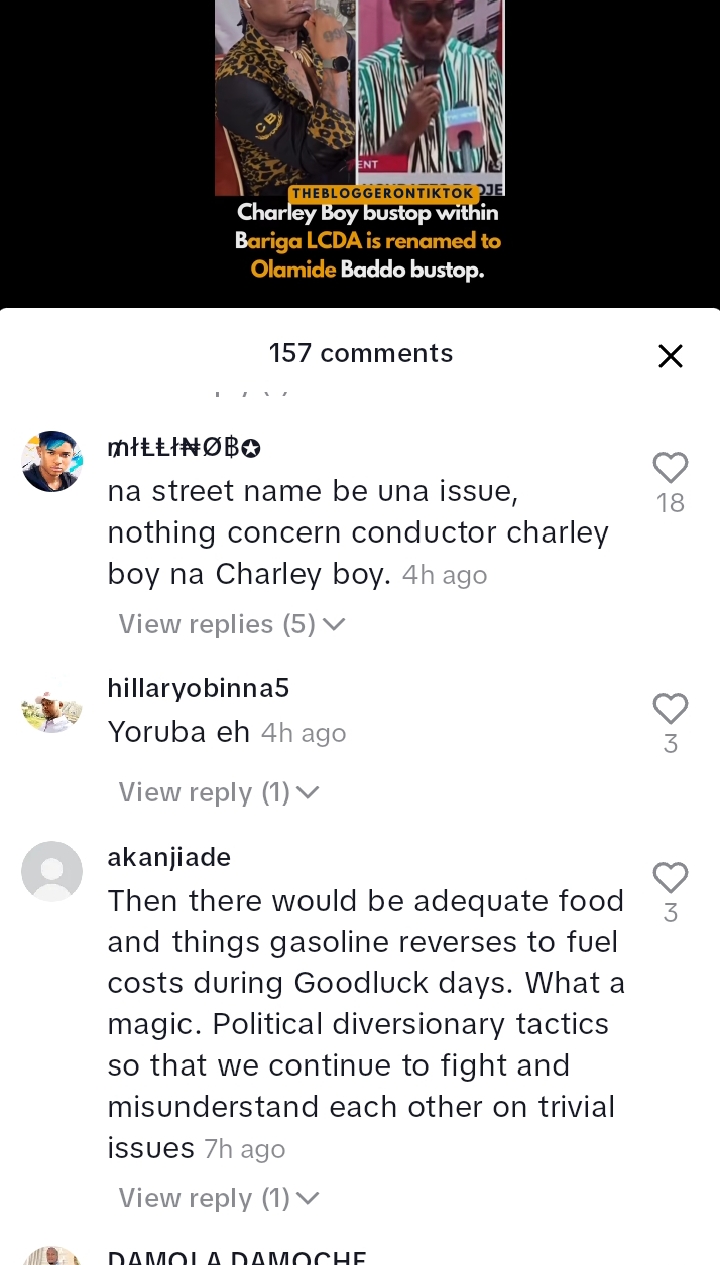Screen dimensions: 720x1265
Task: Tap the 157 comments header
Action: coord(360,353)
